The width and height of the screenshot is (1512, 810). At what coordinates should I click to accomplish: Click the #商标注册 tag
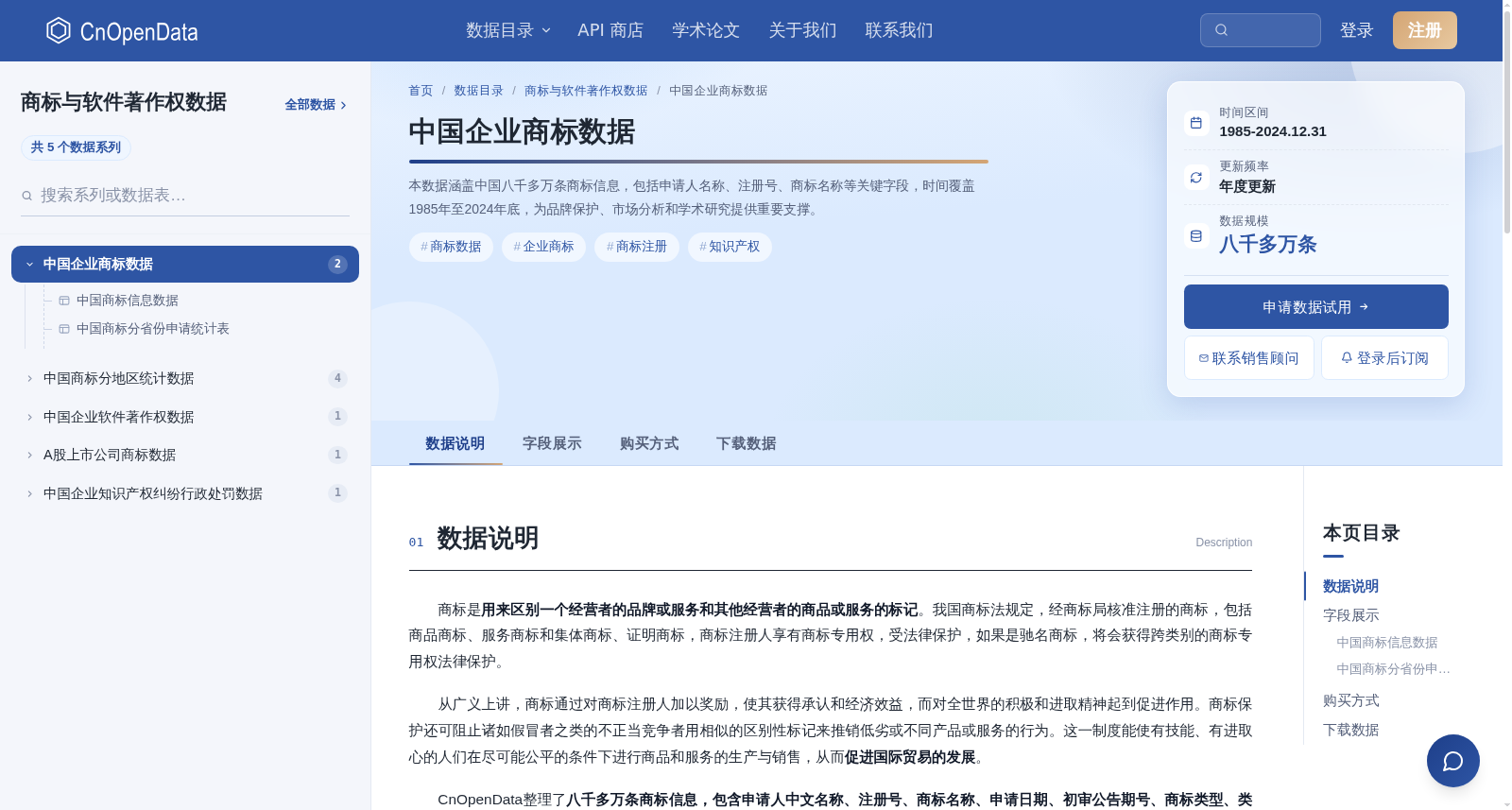[x=637, y=247]
